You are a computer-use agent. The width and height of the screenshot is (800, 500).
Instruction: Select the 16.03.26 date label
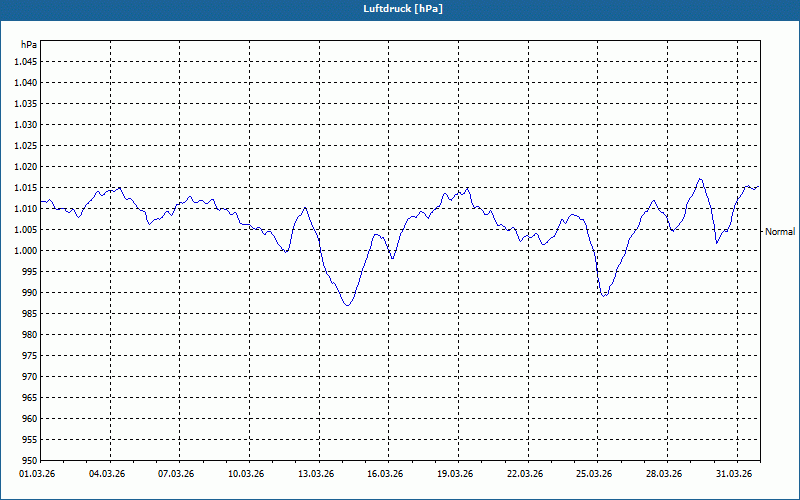pyautogui.click(x=385, y=474)
